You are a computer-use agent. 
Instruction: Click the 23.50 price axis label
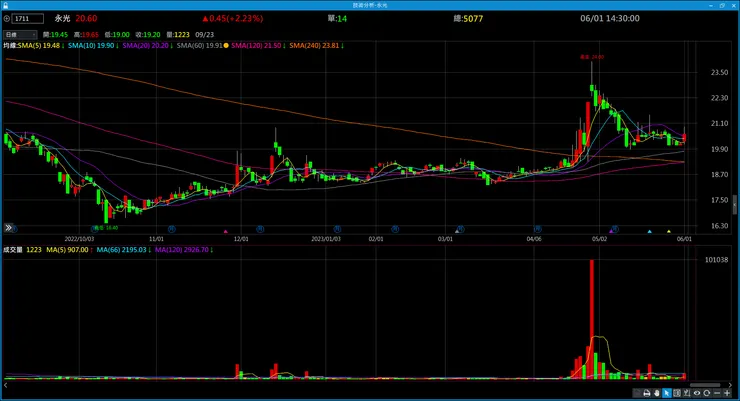pyautogui.click(x=719, y=72)
